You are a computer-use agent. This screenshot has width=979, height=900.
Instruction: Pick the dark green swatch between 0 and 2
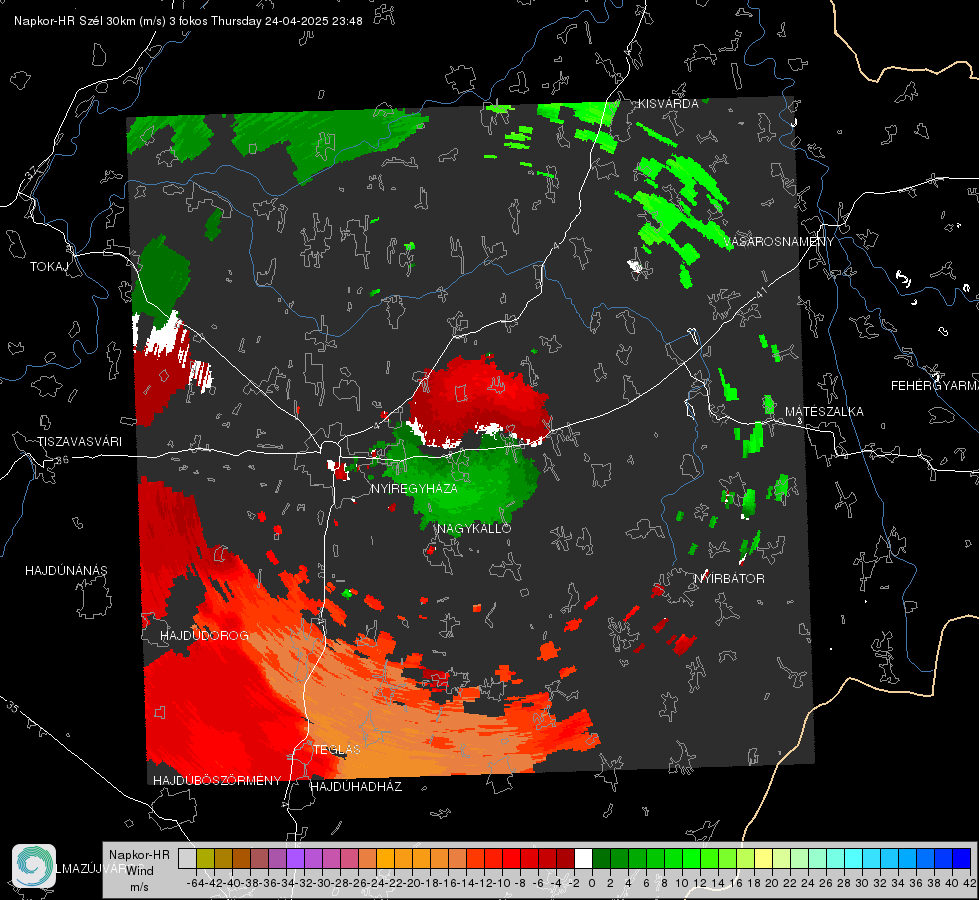(x=601, y=859)
